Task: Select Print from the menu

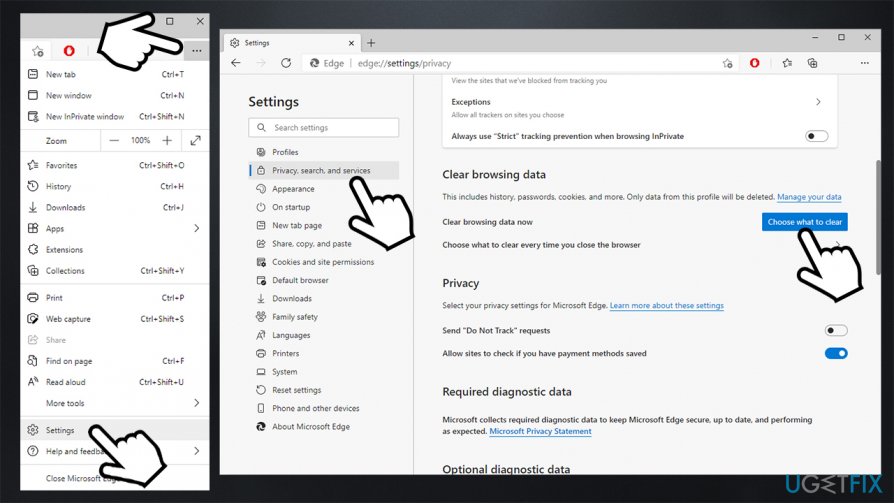Action: pos(115,298)
